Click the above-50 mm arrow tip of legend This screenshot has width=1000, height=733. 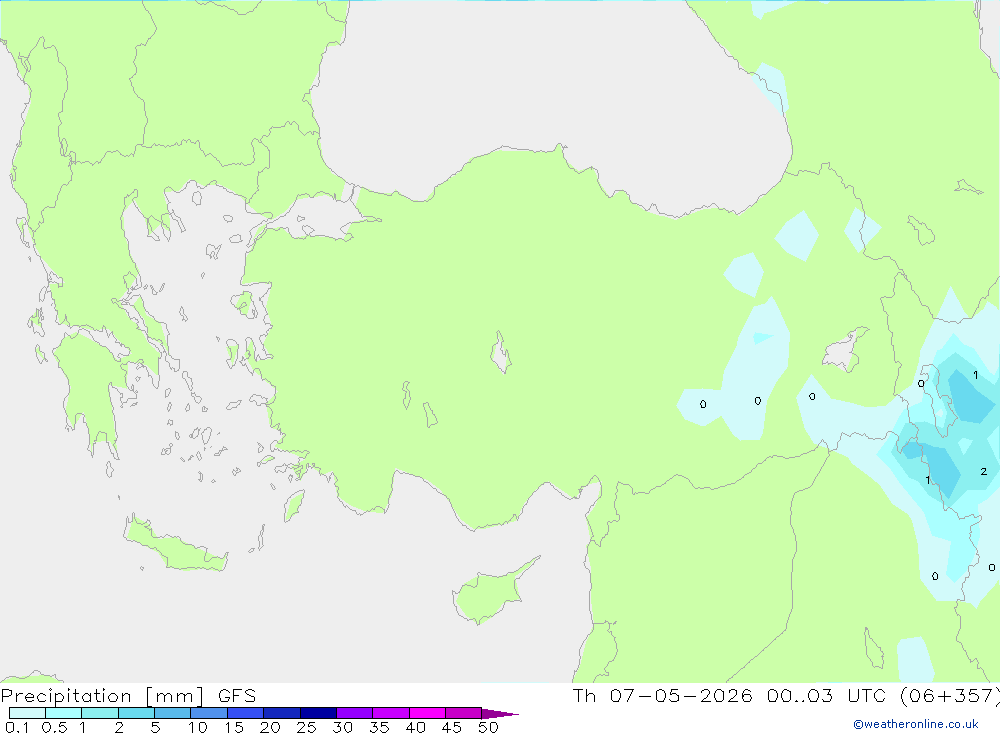[x=499, y=713]
